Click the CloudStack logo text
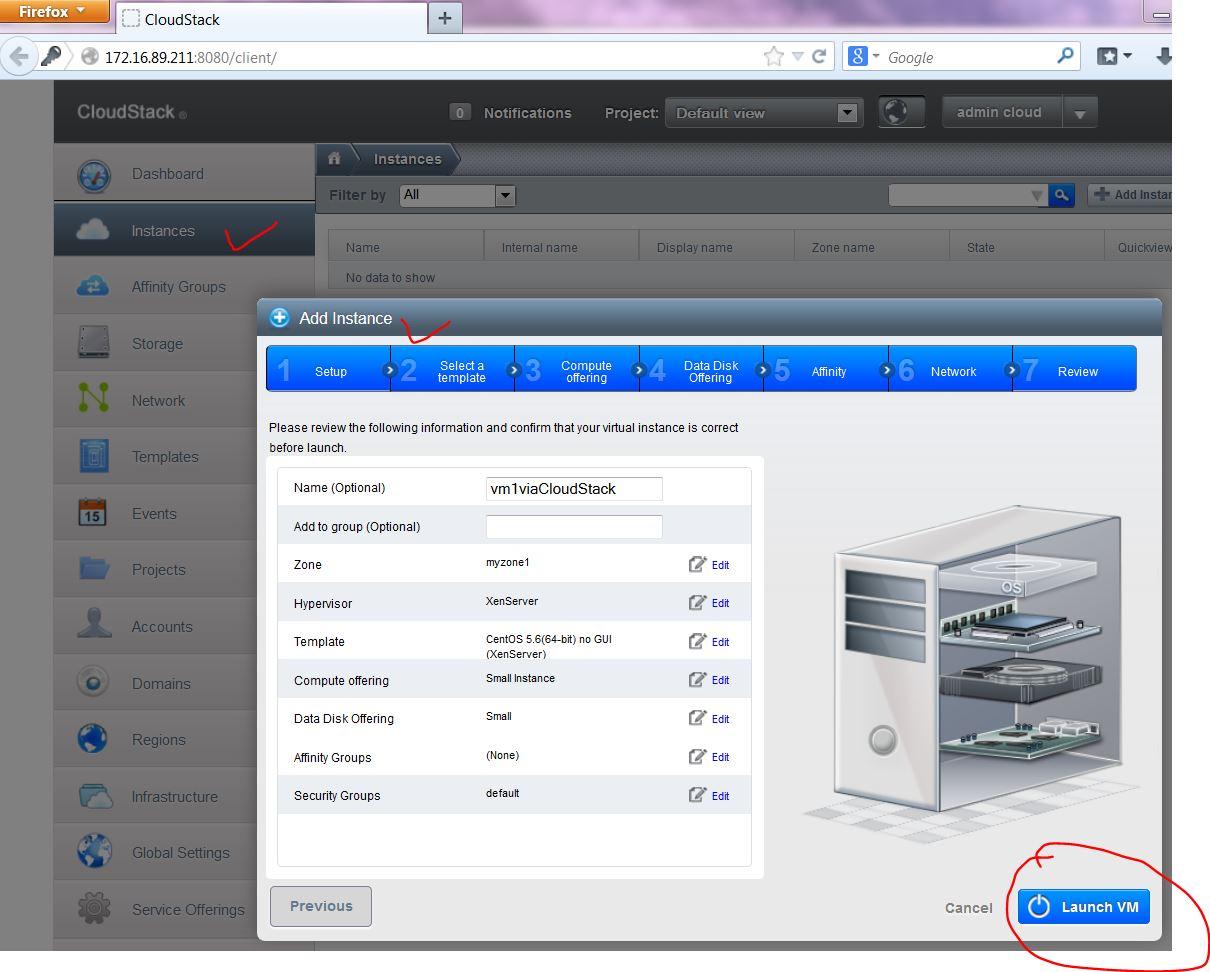Screen dimensions: 1210x972 tap(126, 112)
